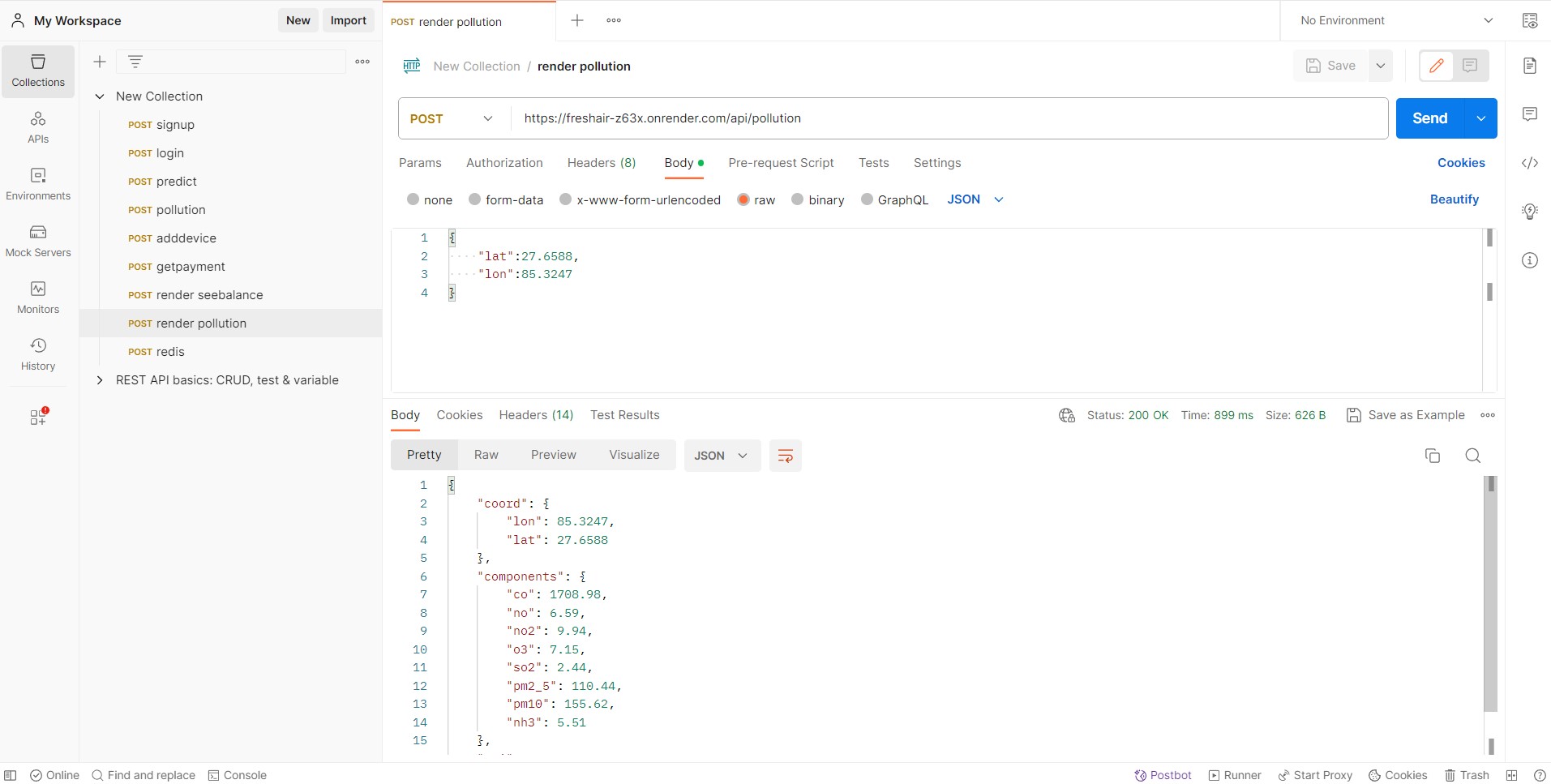
Task: Click Save as Example
Action: 1405,415
